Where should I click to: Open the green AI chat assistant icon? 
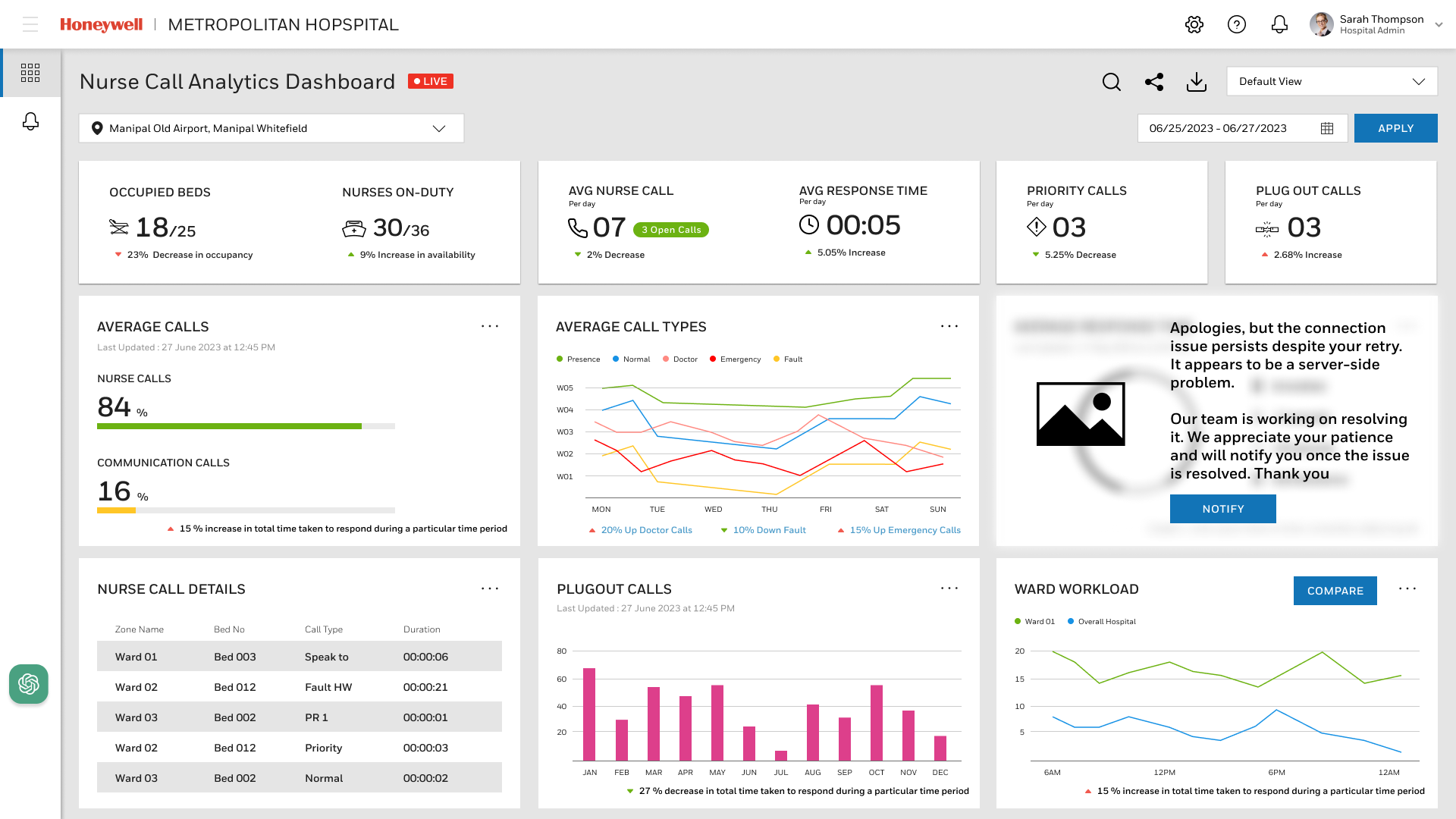29,684
